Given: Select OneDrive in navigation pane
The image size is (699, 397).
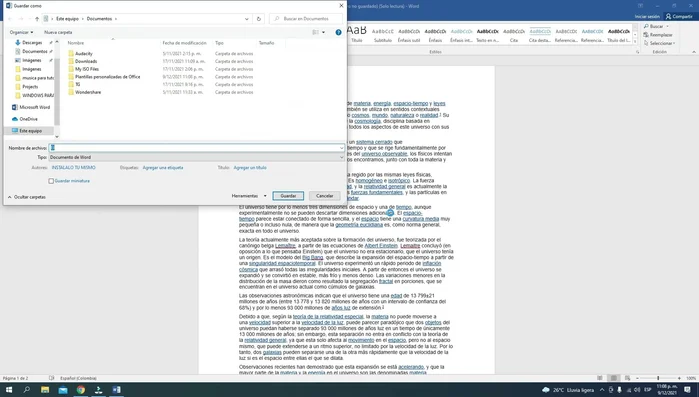Looking at the screenshot, I should (28, 119).
